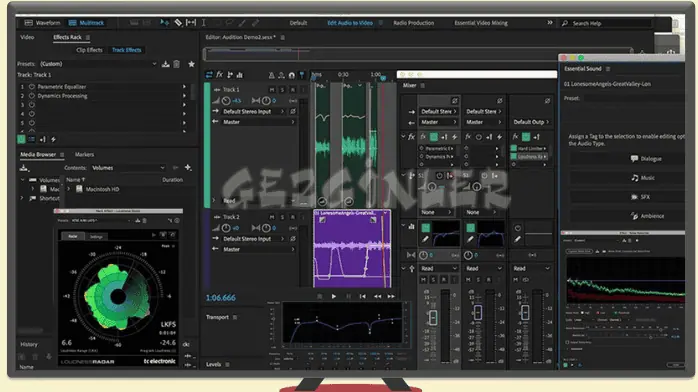The image size is (698, 392).
Task: Open Track 2 Master output dropdown
Action: [258, 249]
